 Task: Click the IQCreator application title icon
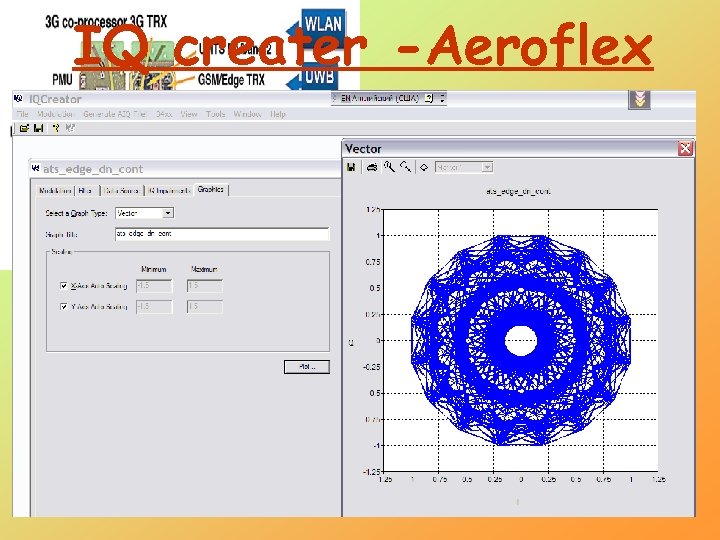coord(19,99)
